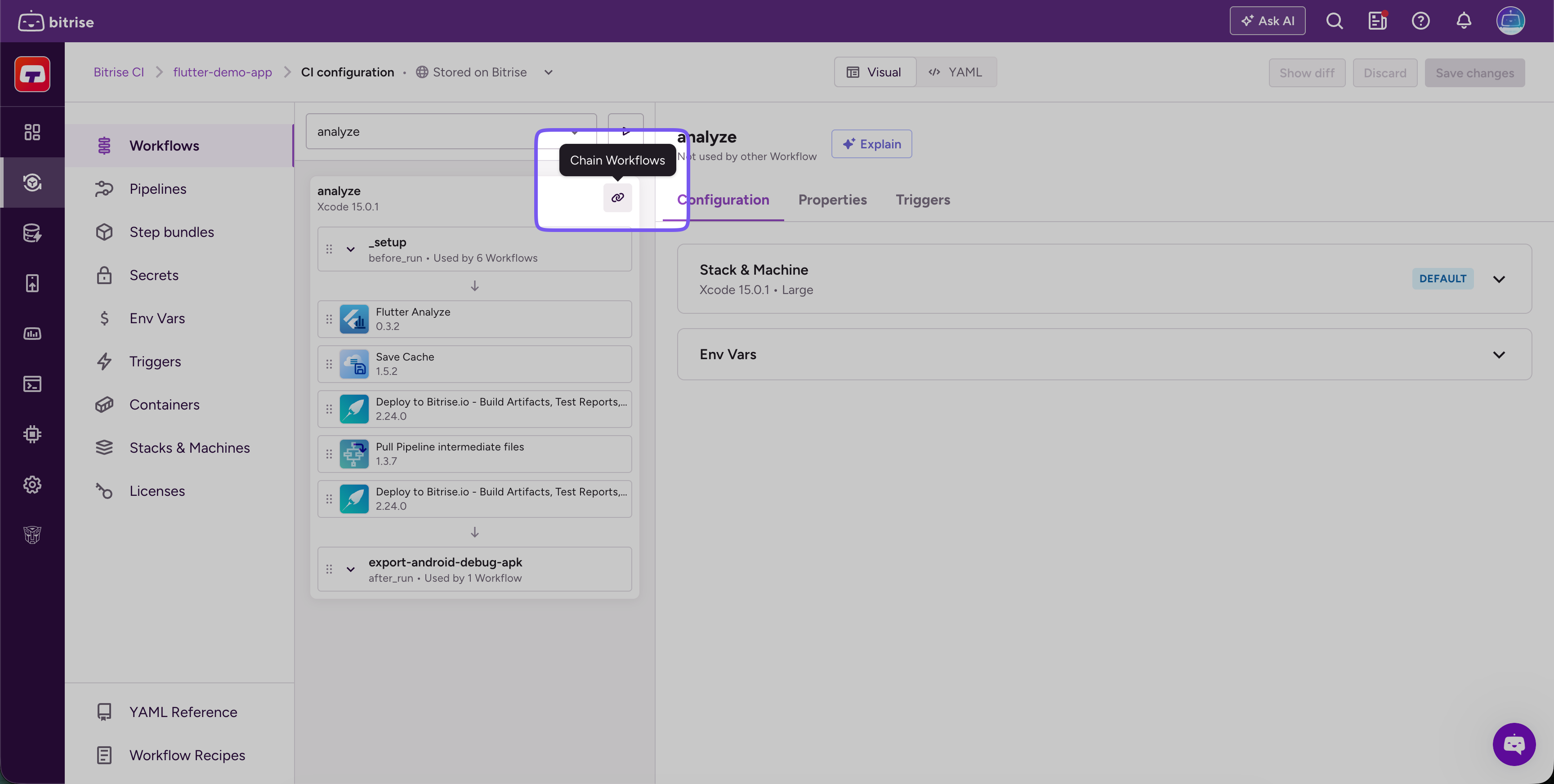1554x784 pixels.
Task: Expand the export-android-debug-apk workflow
Action: (x=350, y=569)
